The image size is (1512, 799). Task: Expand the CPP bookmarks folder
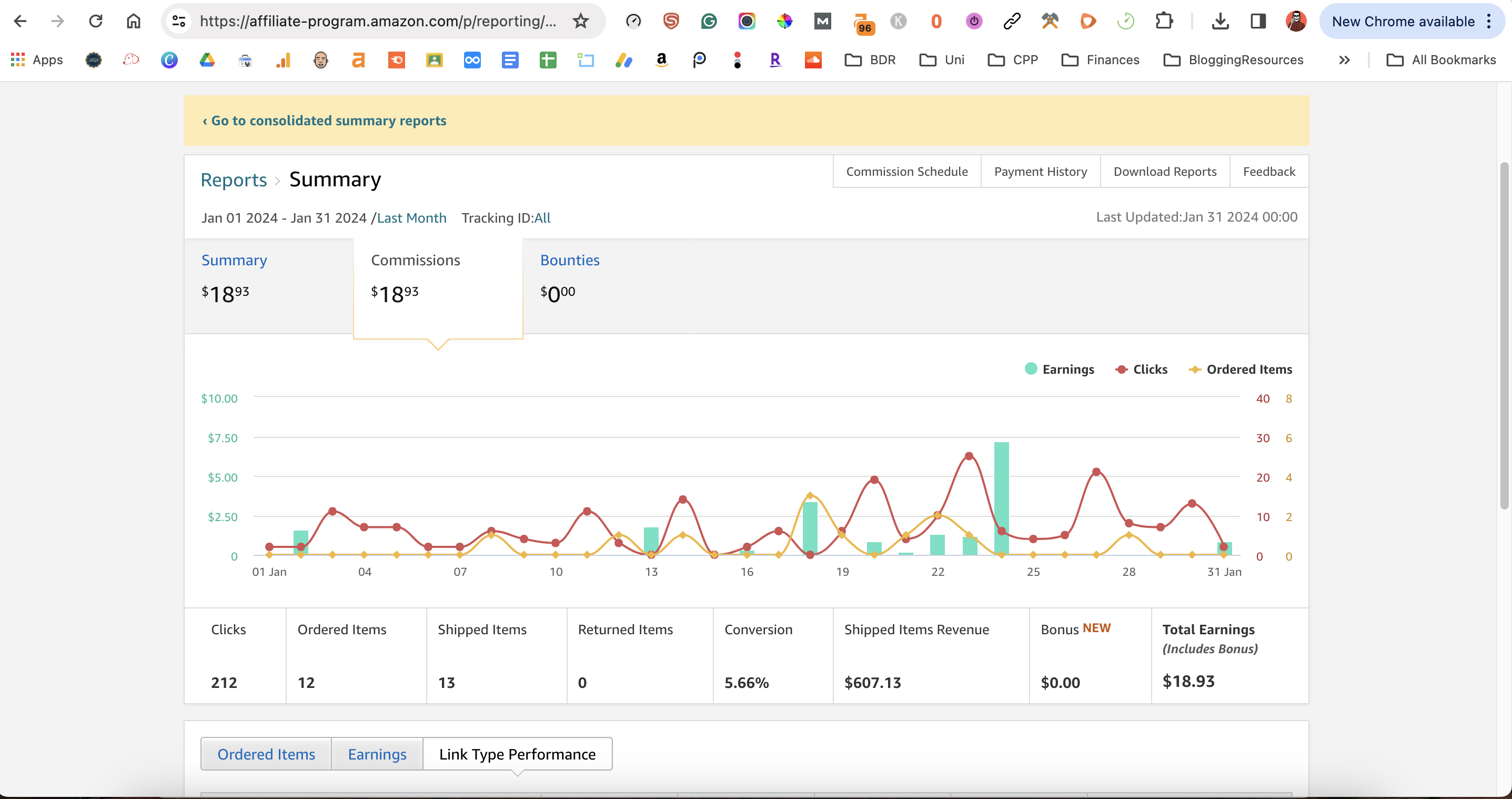1013,60
